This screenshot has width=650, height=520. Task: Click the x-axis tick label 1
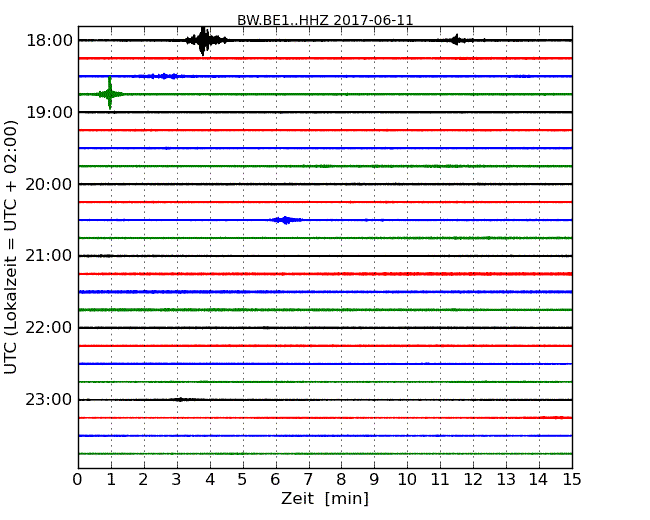[x=111, y=480]
